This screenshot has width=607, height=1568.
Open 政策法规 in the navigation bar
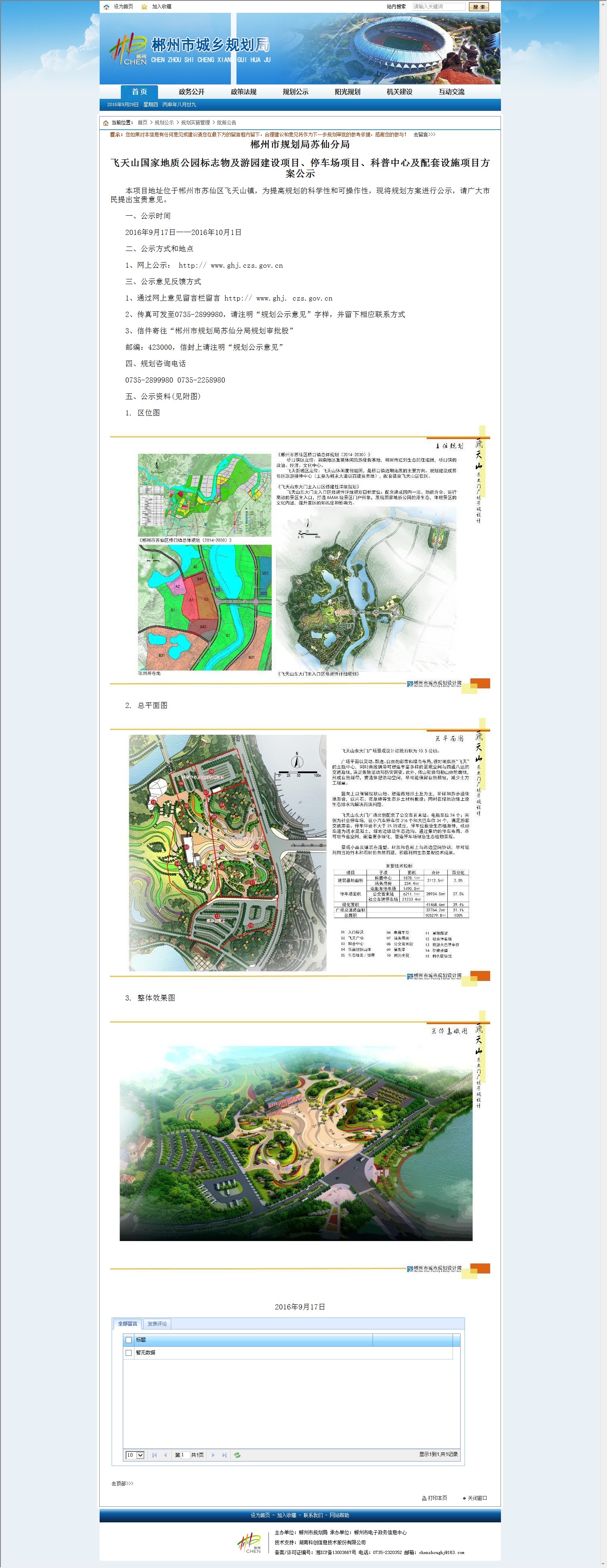pyautogui.click(x=244, y=92)
